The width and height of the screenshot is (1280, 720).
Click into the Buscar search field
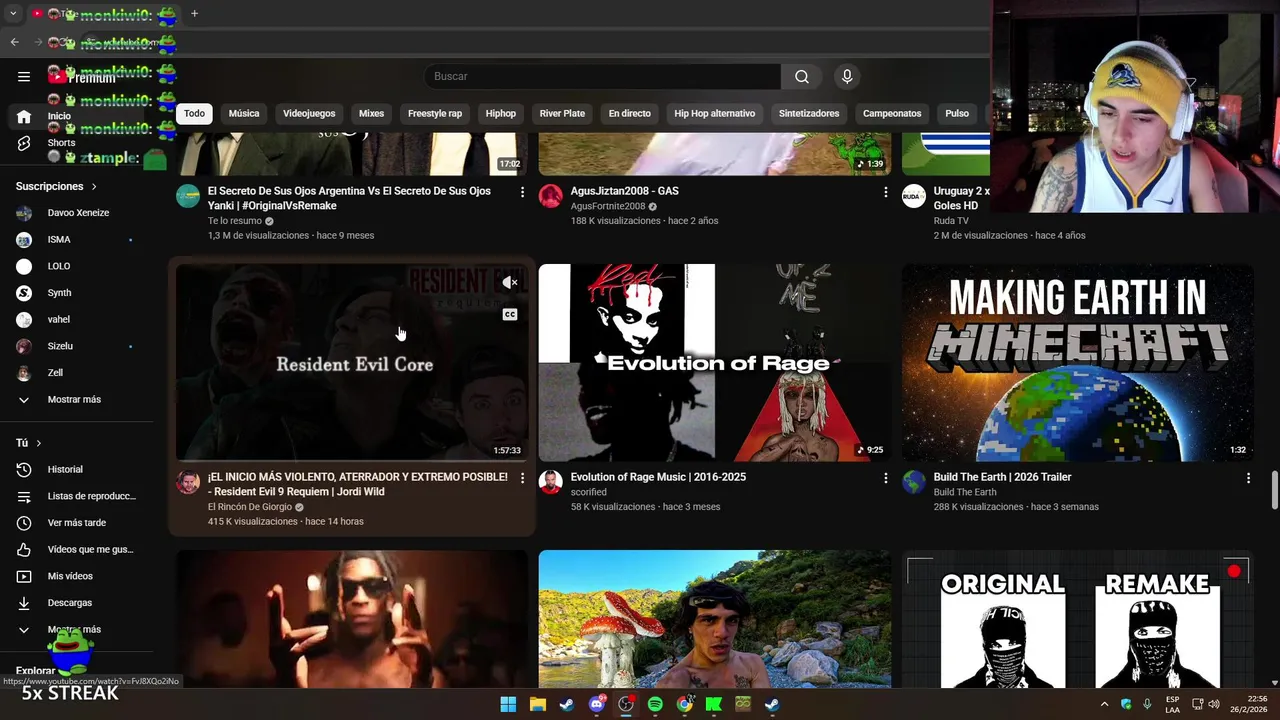click(603, 76)
